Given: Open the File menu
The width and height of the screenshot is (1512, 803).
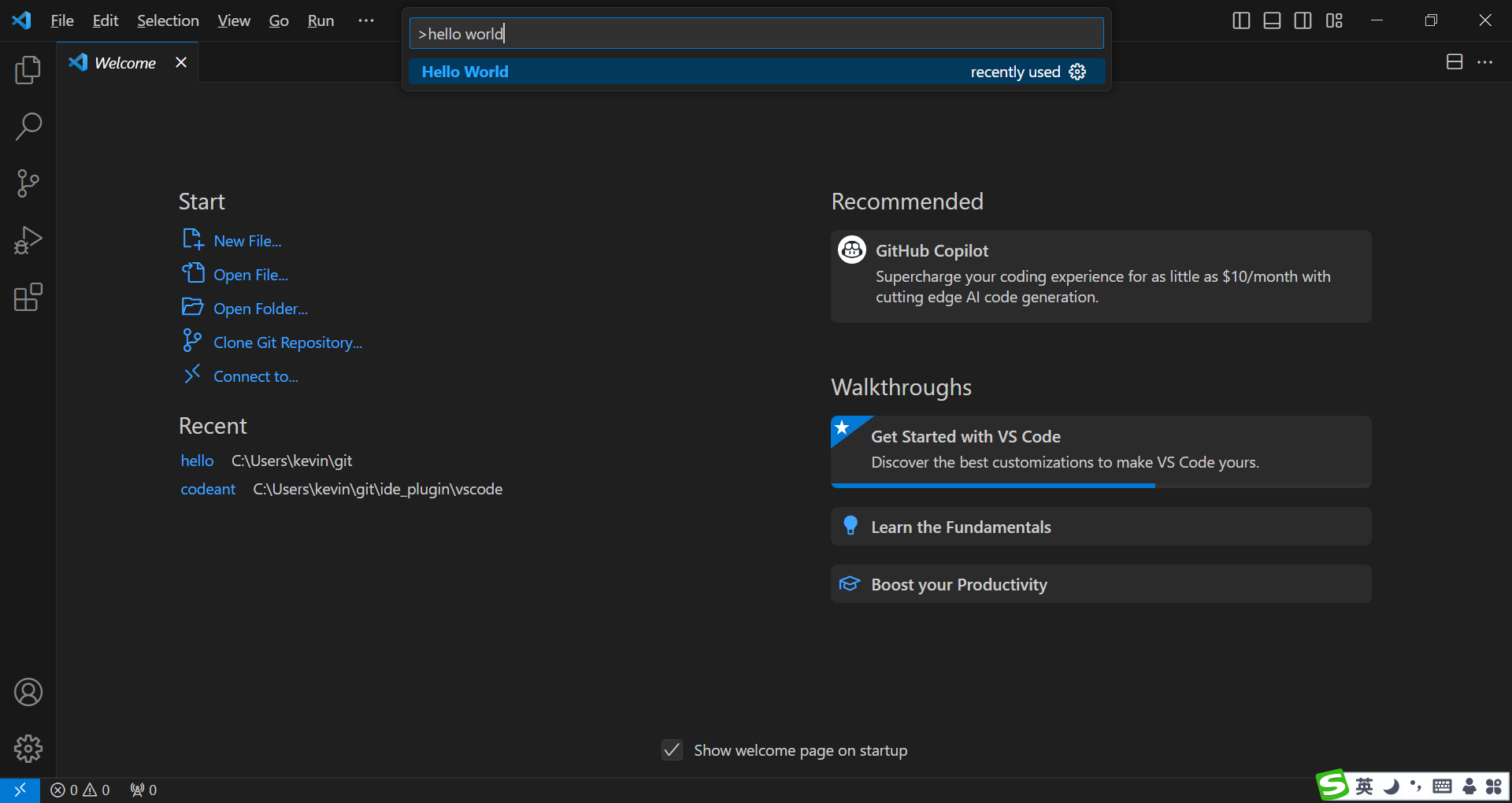Looking at the screenshot, I should [61, 20].
